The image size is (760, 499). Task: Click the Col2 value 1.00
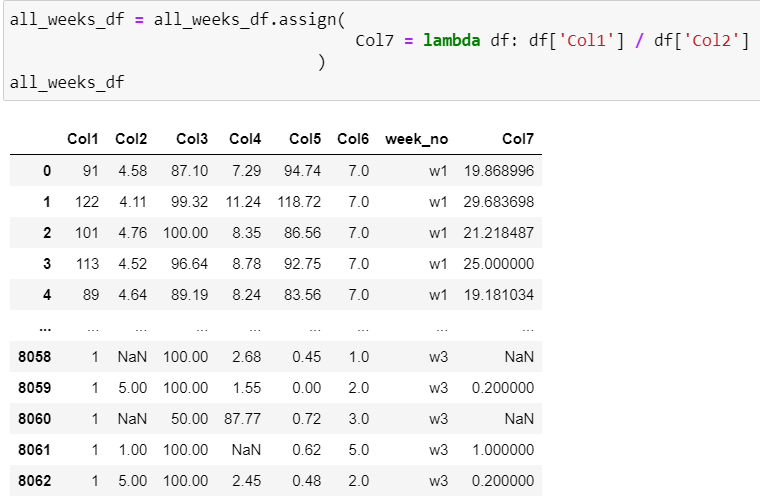click(132, 450)
